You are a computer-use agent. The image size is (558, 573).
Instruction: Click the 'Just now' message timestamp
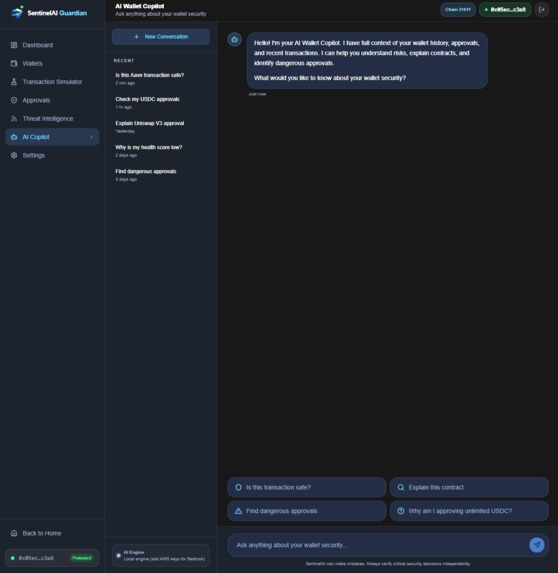[x=257, y=94]
